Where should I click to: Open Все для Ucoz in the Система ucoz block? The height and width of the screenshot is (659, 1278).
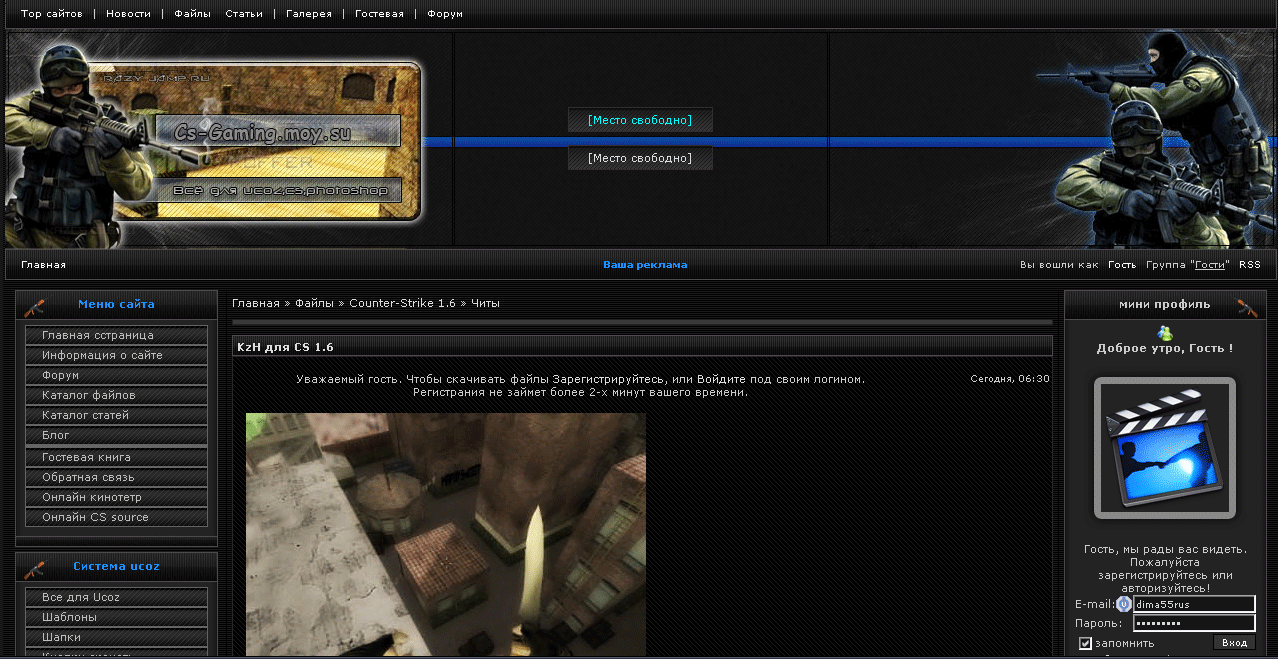coord(117,597)
